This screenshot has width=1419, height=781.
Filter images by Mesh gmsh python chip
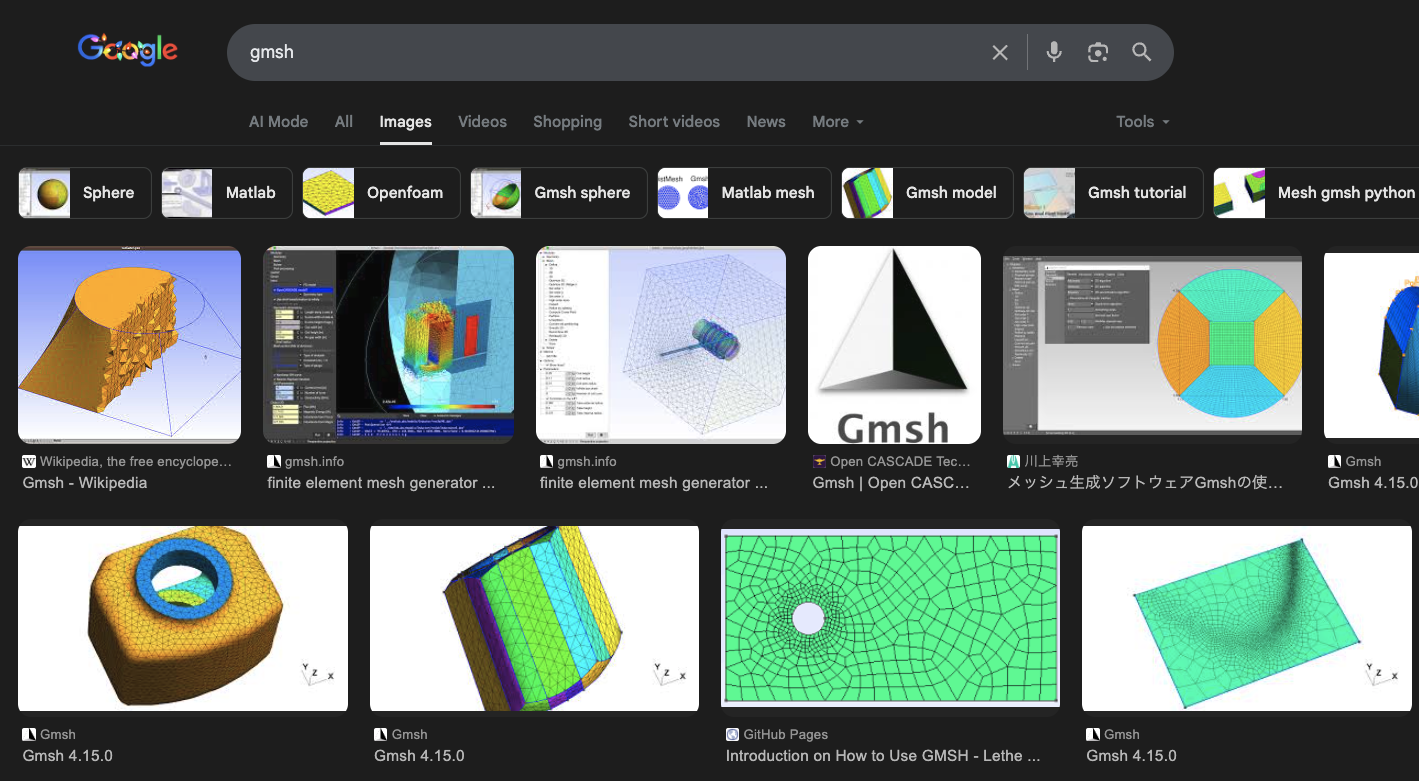tap(1316, 193)
